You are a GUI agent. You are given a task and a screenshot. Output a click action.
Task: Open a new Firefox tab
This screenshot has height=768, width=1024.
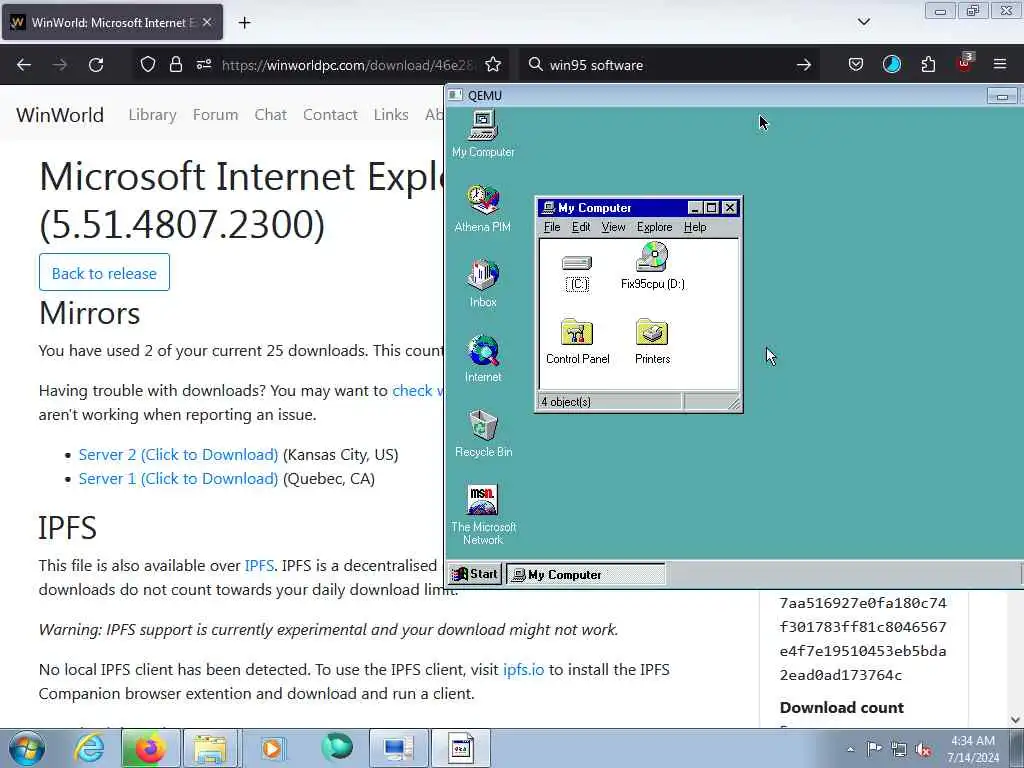point(244,23)
